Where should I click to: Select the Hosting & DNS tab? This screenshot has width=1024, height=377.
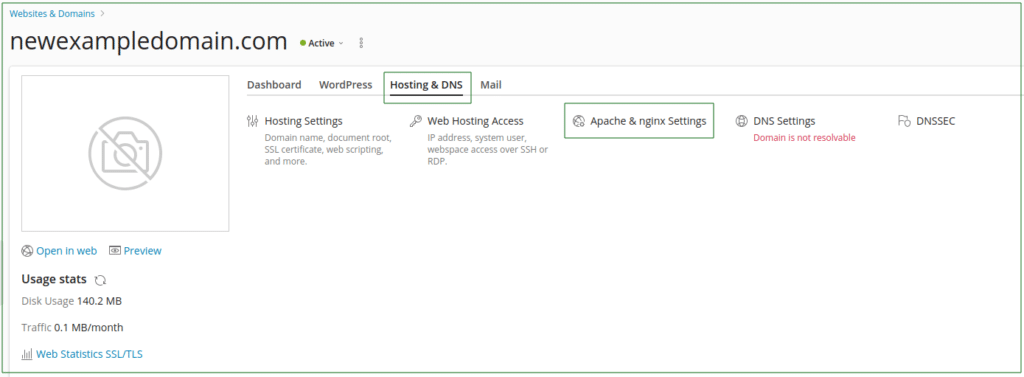pyautogui.click(x=426, y=85)
